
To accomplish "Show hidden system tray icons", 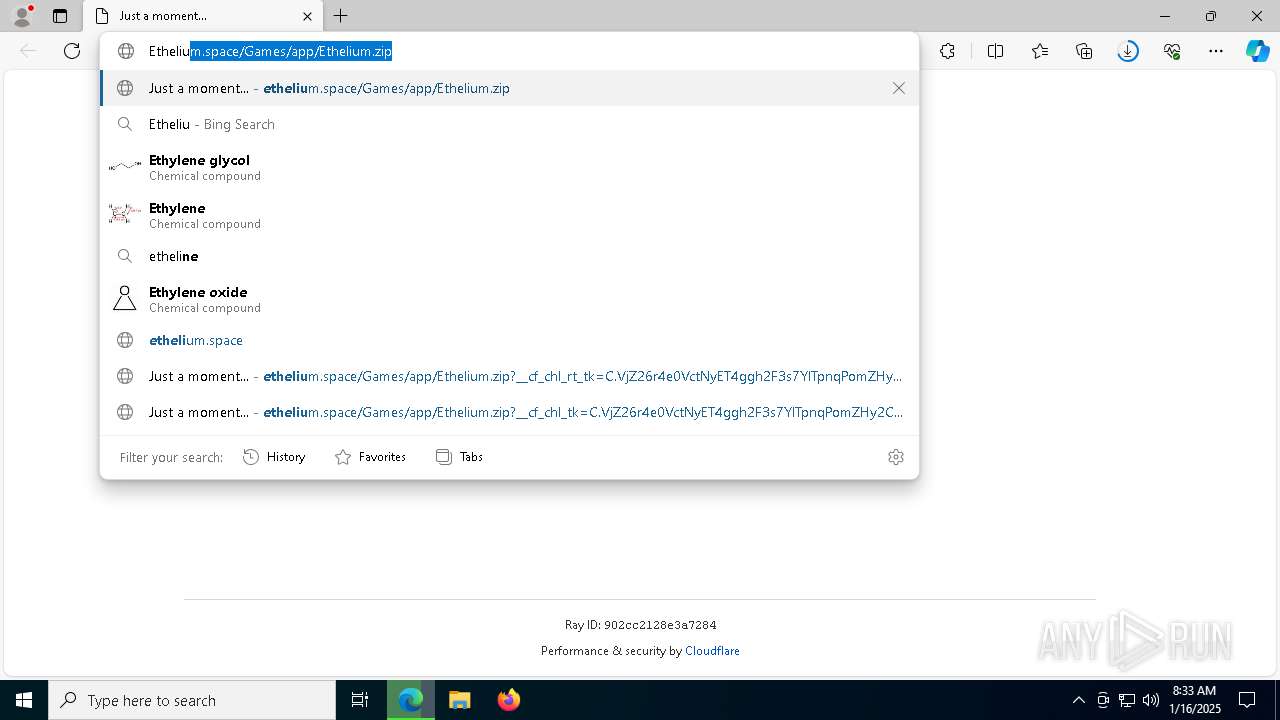I will pyautogui.click(x=1078, y=700).
